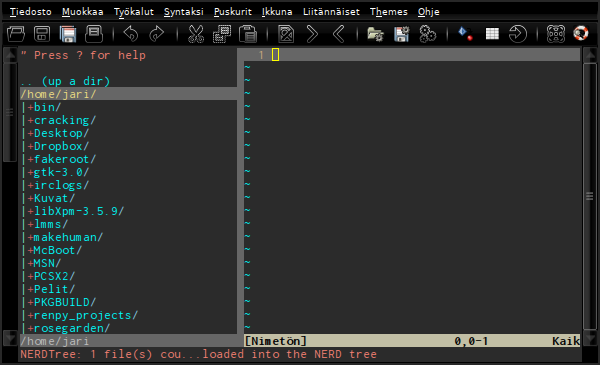This screenshot has width=600, height=365.
Task: Click the Make build icon
Action: click(466, 34)
